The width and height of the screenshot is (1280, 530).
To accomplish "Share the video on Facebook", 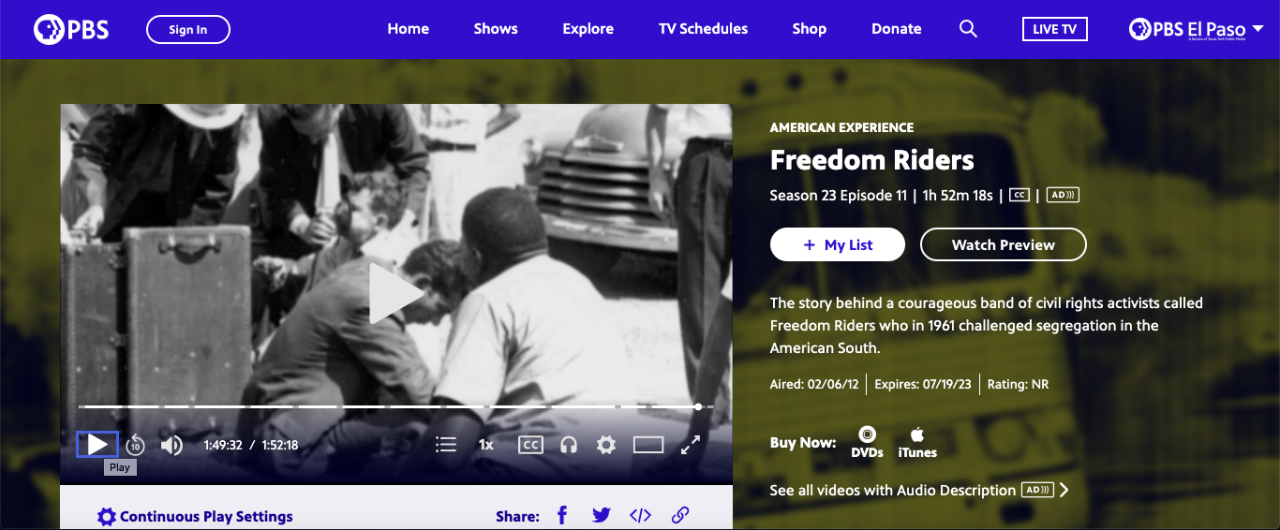I will 562,516.
